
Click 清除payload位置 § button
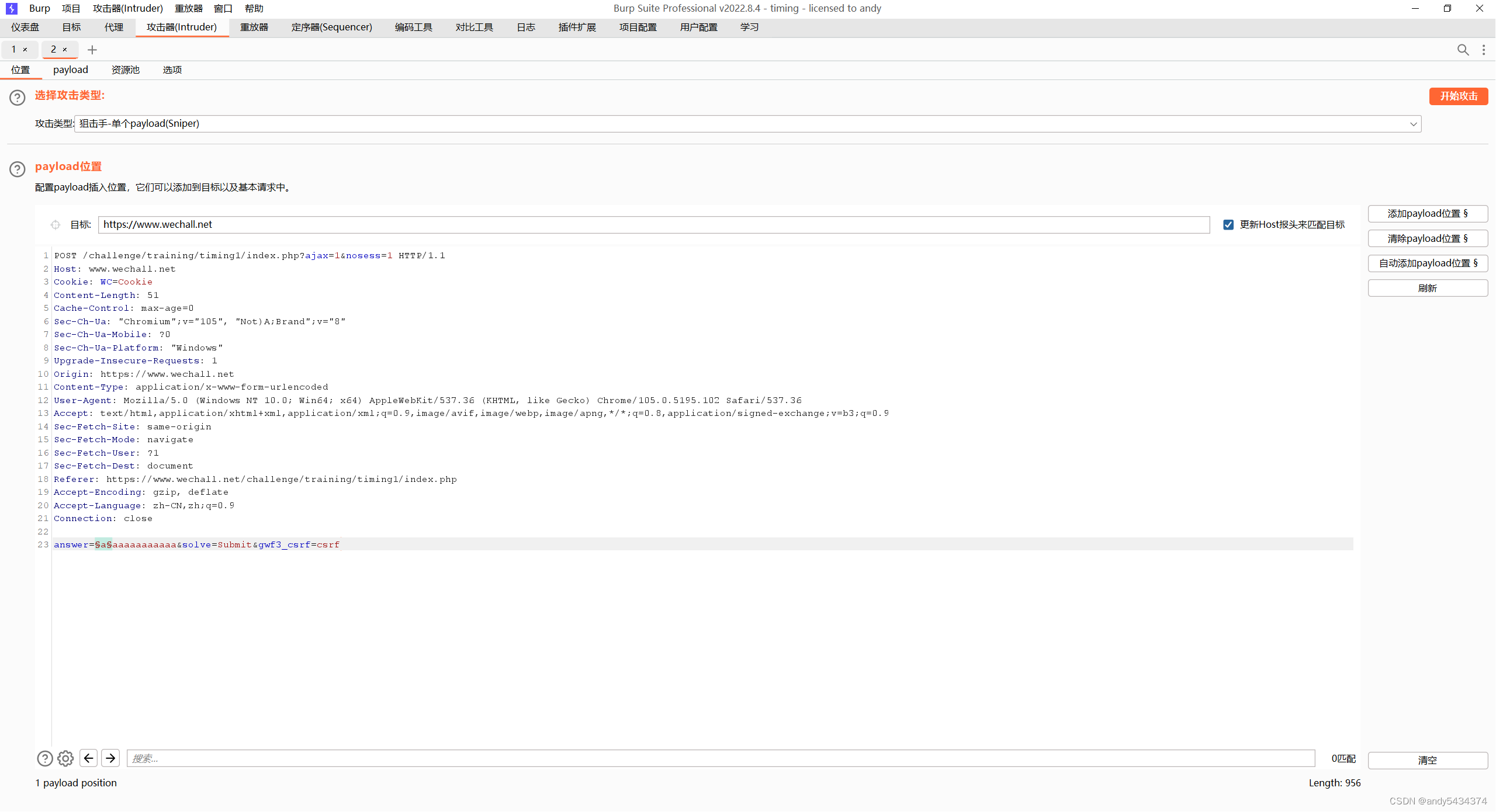(1428, 238)
